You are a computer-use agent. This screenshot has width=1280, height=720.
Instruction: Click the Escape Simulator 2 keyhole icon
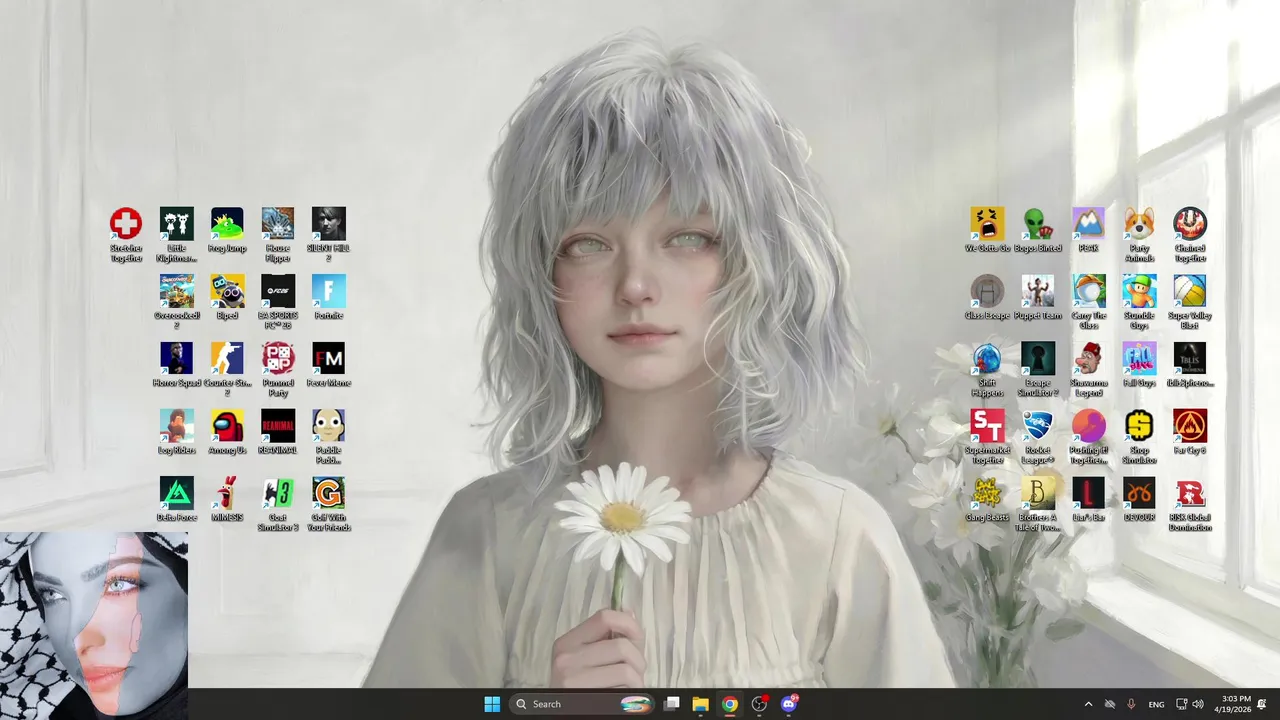coord(1038,358)
